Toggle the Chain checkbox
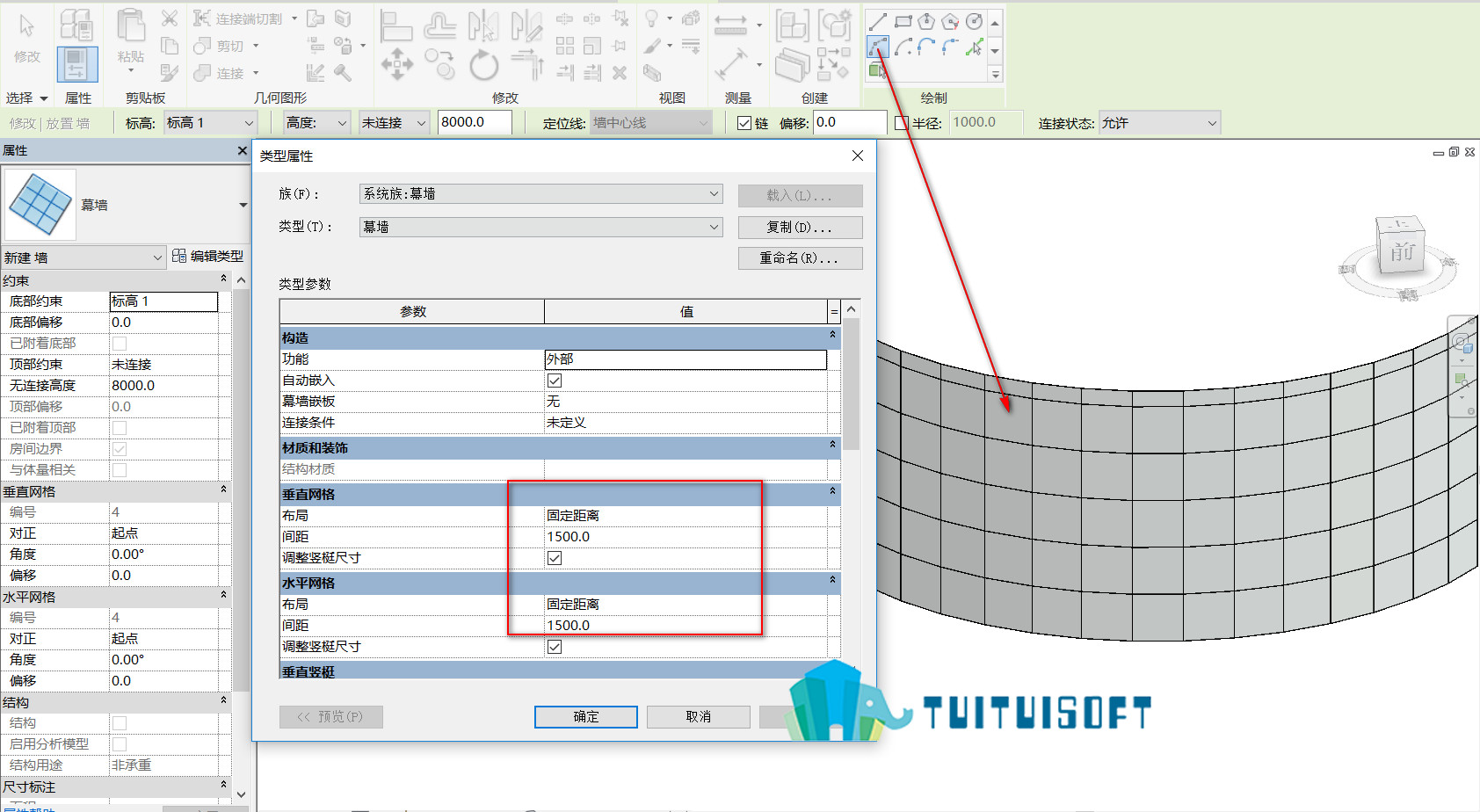Viewport: 1480px width, 812px height. [x=744, y=123]
